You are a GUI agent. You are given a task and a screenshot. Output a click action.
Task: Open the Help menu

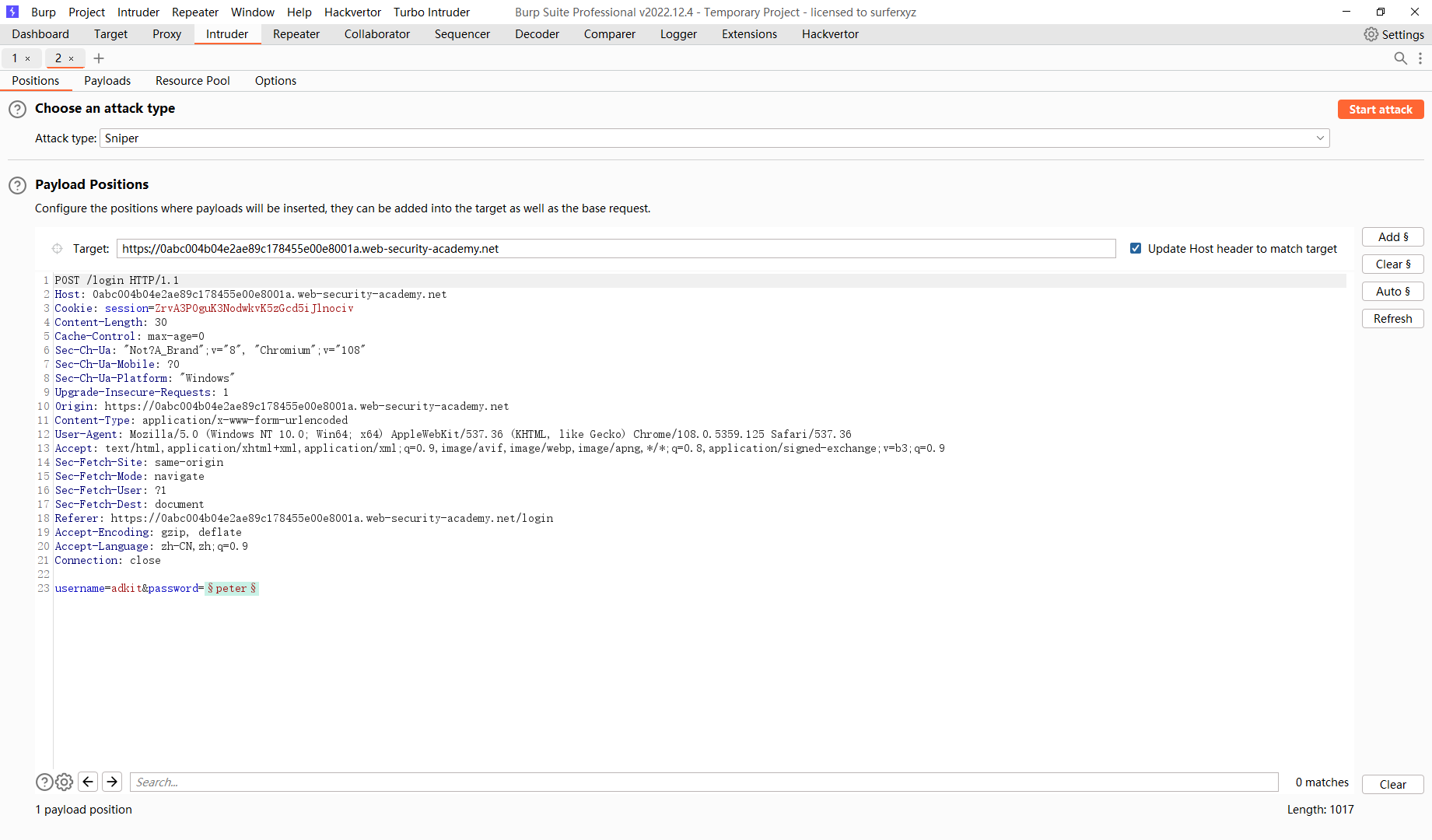tap(299, 12)
